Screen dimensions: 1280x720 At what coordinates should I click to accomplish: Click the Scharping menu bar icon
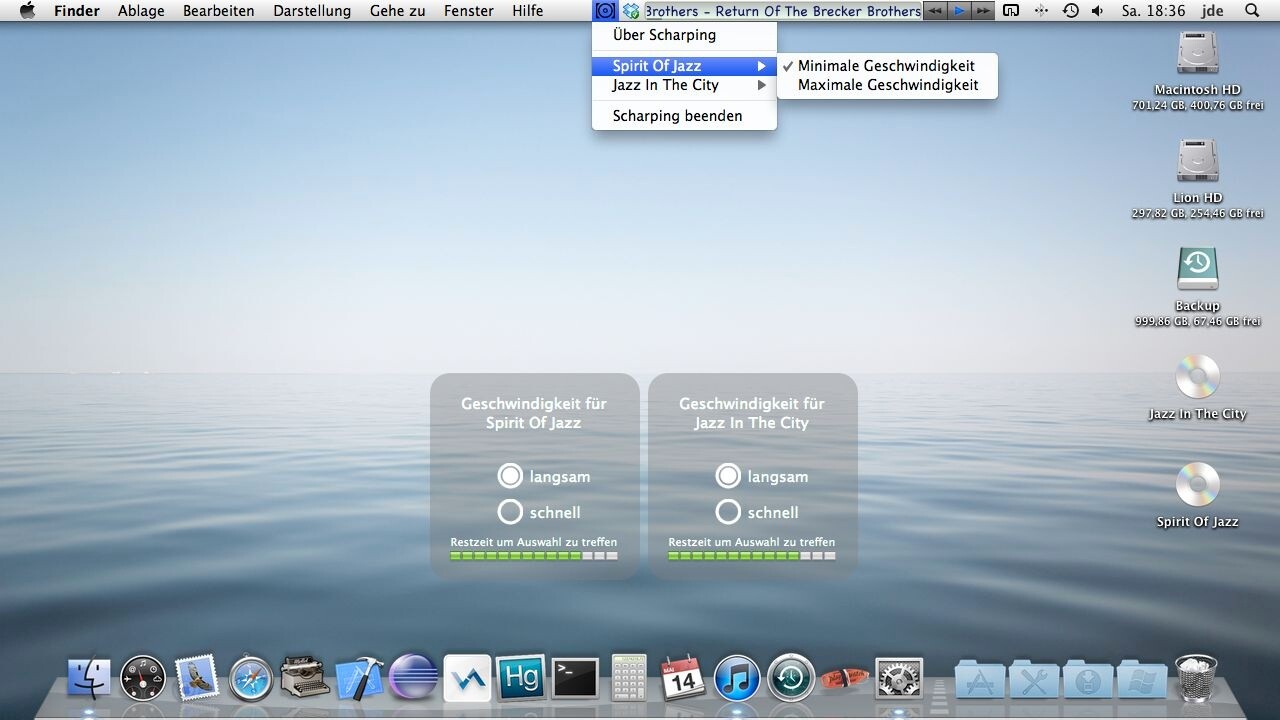coord(604,11)
